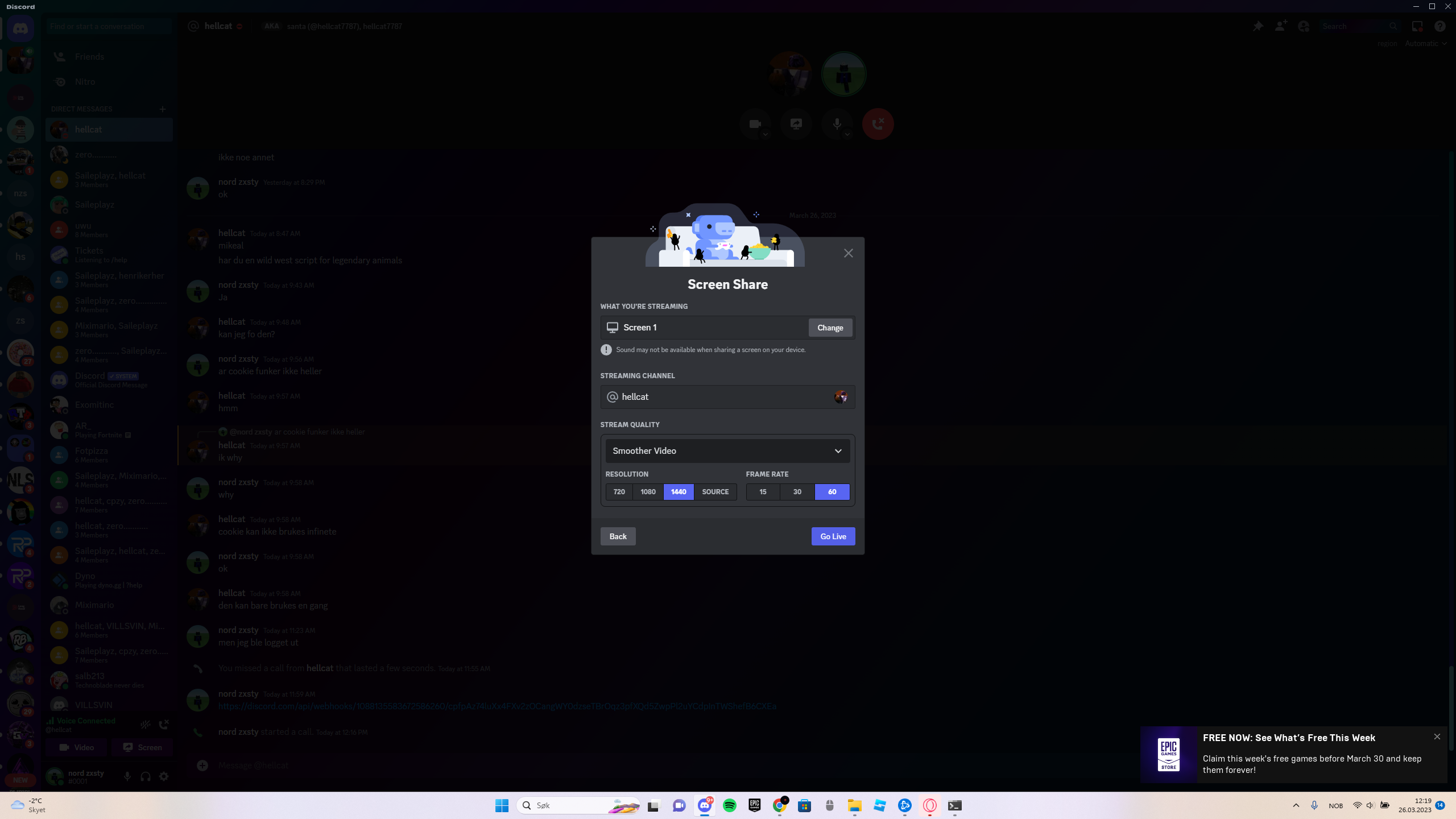Expand the Smoother Video quality dropdown
This screenshot has height=819, width=1456.
coord(727,450)
